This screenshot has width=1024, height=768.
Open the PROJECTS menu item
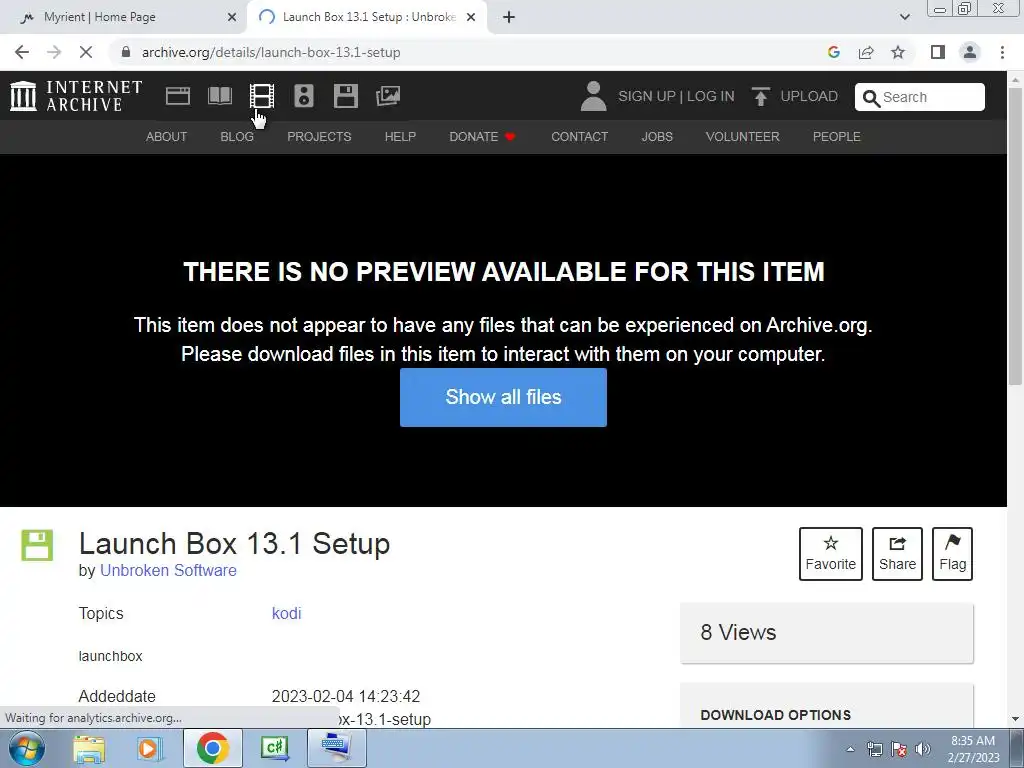[319, 136]
